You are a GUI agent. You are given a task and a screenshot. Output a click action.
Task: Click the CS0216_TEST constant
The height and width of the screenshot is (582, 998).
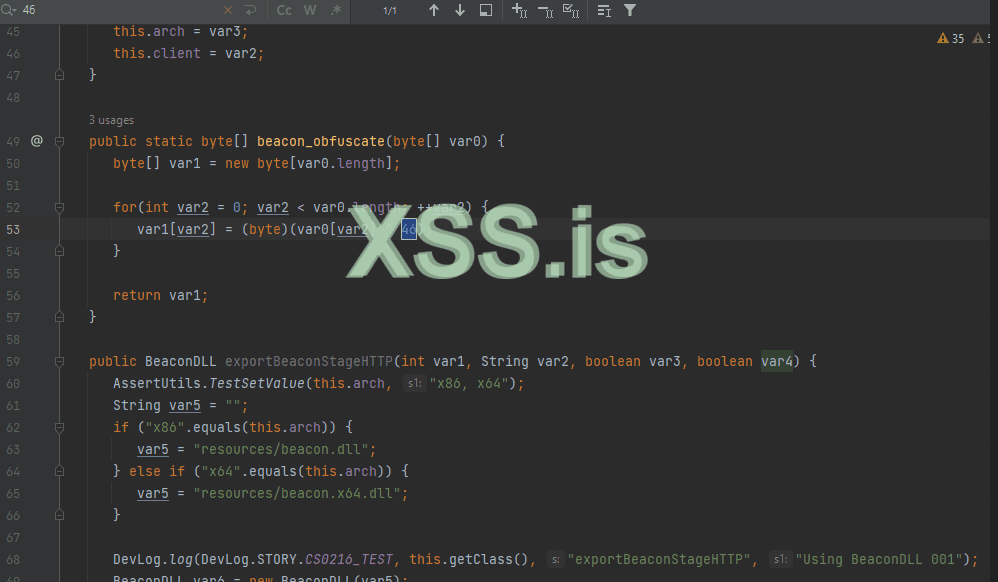pos(349,559)
